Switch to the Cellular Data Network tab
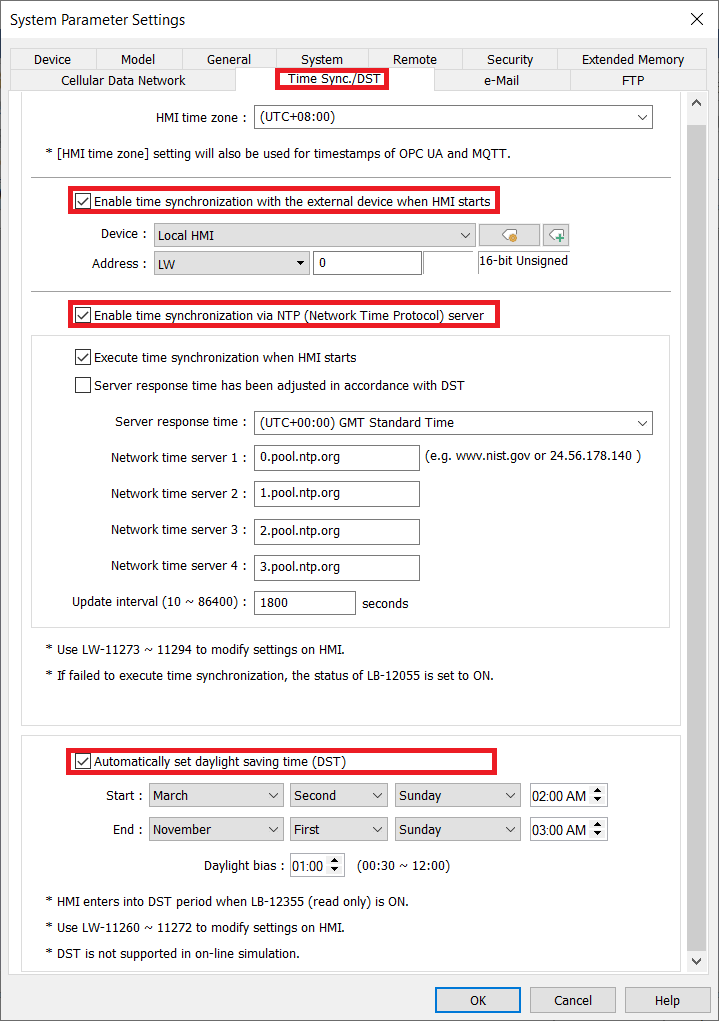This screenshot has height=1021, width=719. tap(123, 80)
